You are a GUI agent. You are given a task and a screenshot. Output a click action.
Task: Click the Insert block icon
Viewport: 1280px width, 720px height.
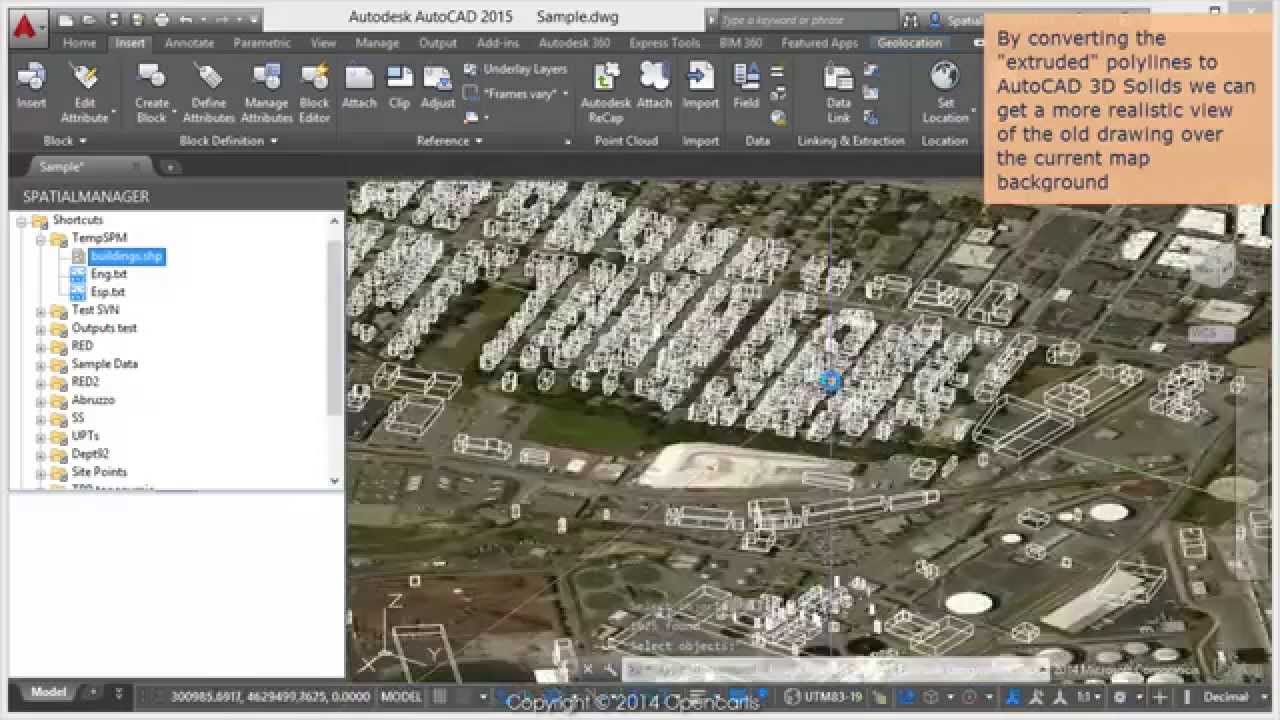31,77
